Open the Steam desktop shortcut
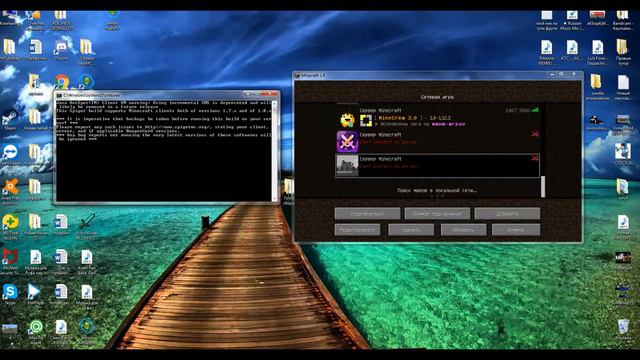 click(x=9, y=120)
